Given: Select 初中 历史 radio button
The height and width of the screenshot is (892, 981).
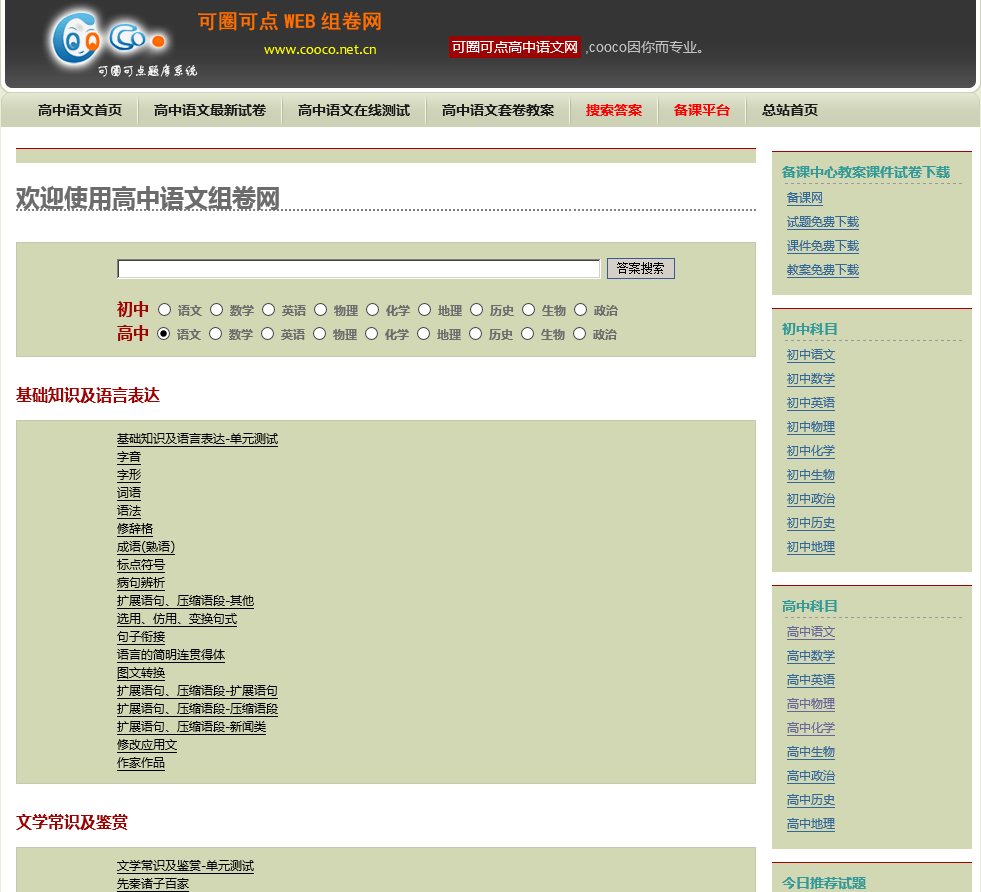Looking at the screenshot, I should click(476, 310).
